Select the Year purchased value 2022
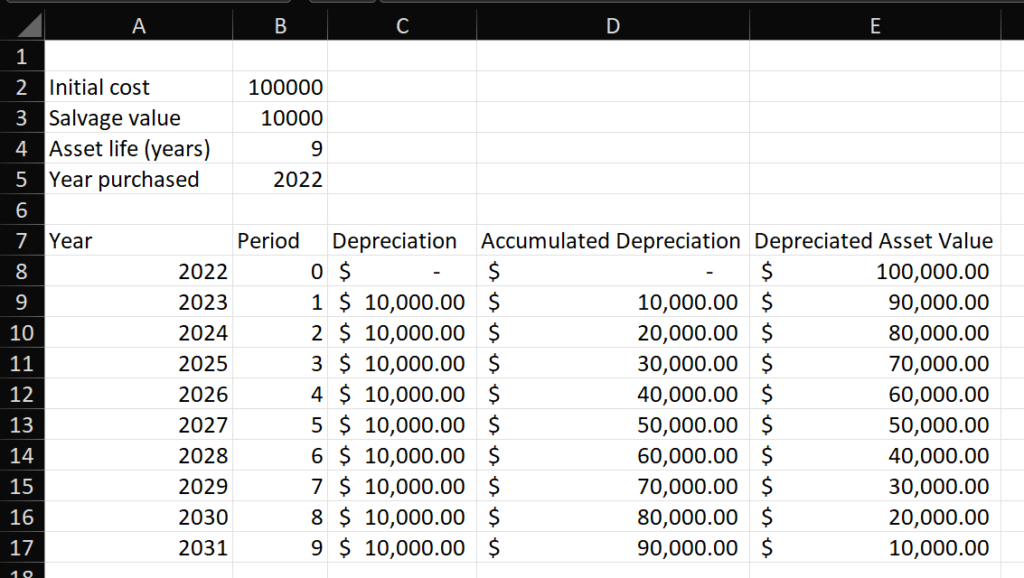1024x578 pixels. pyautogui.click(x=280, y=179)
